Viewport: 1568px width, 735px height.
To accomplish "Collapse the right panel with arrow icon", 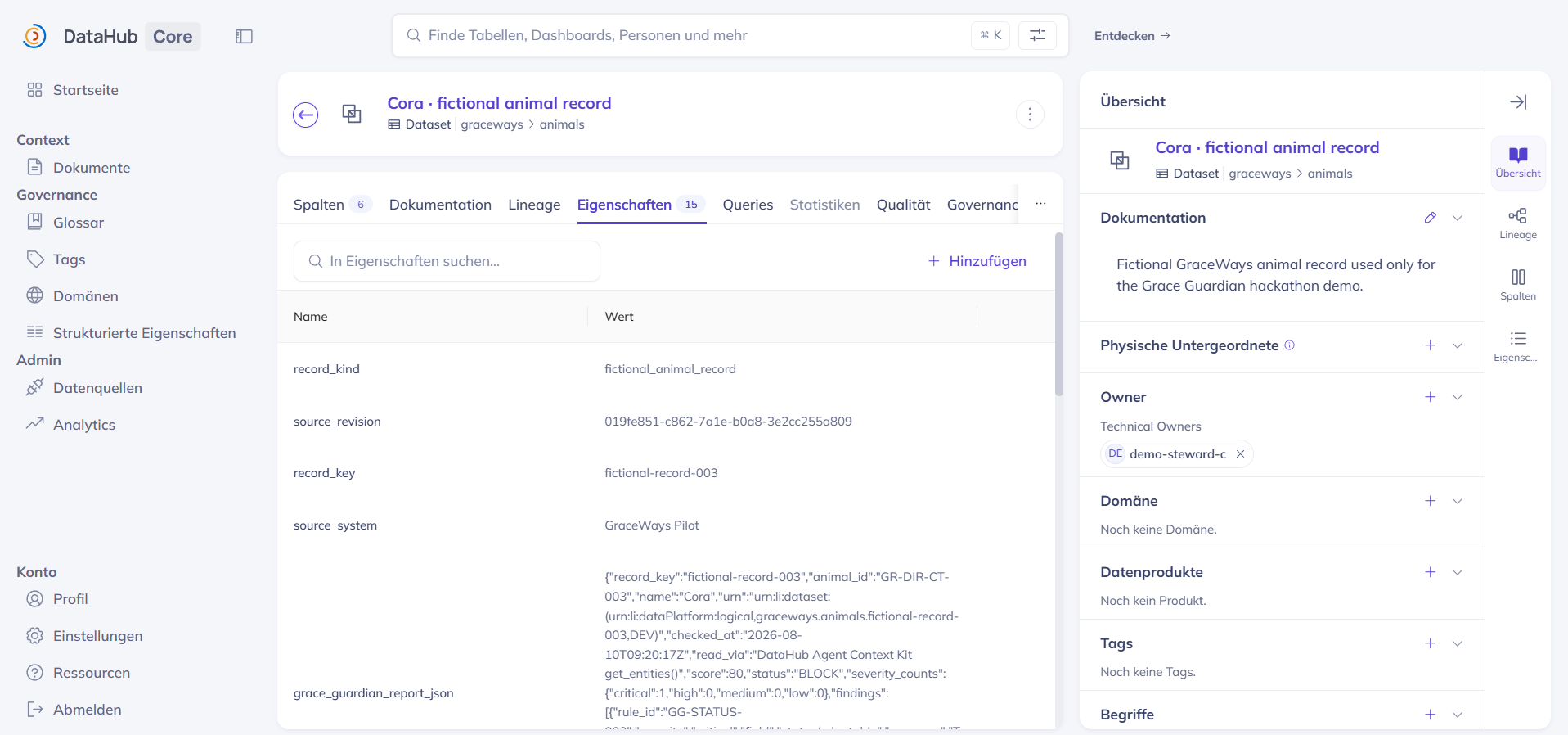I will pyautogui.click(x=1518, y=101).
